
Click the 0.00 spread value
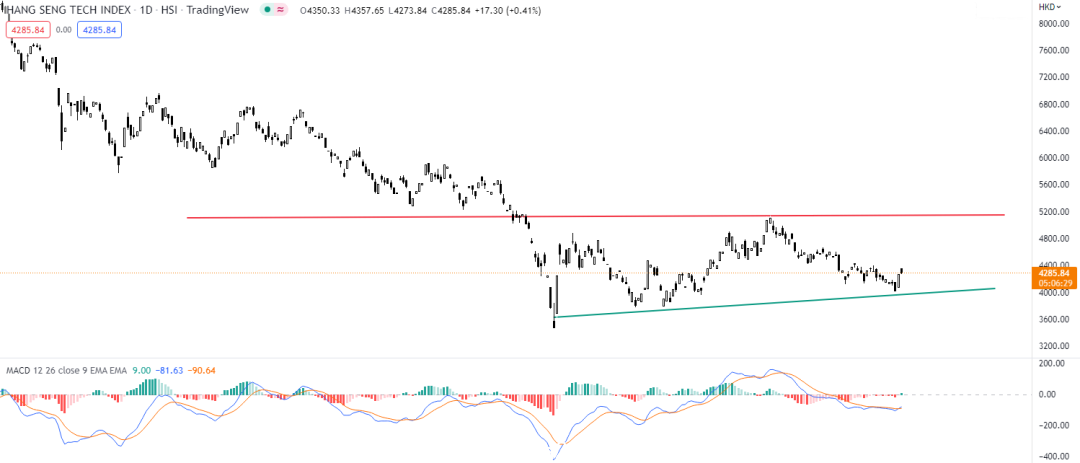[64, 30]
